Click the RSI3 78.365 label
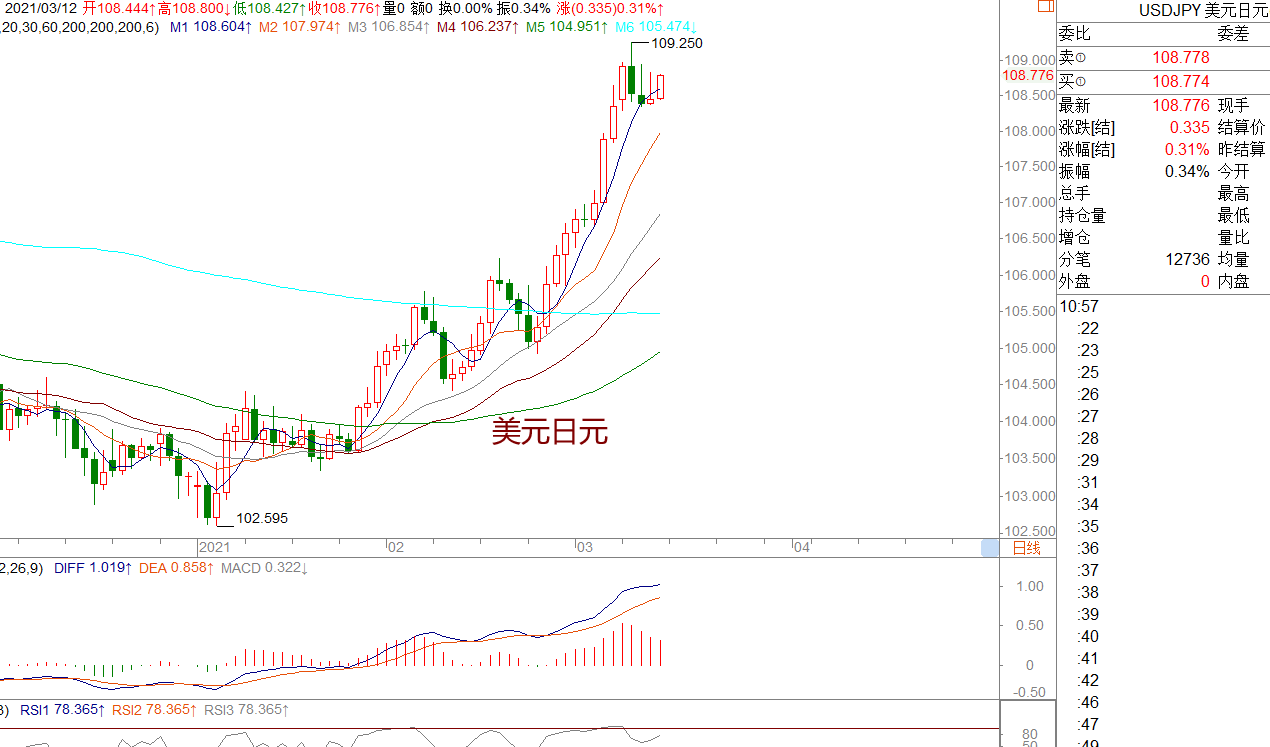Screen dimensions: 1270x747 pyautogui.click(x=246, y=710)
